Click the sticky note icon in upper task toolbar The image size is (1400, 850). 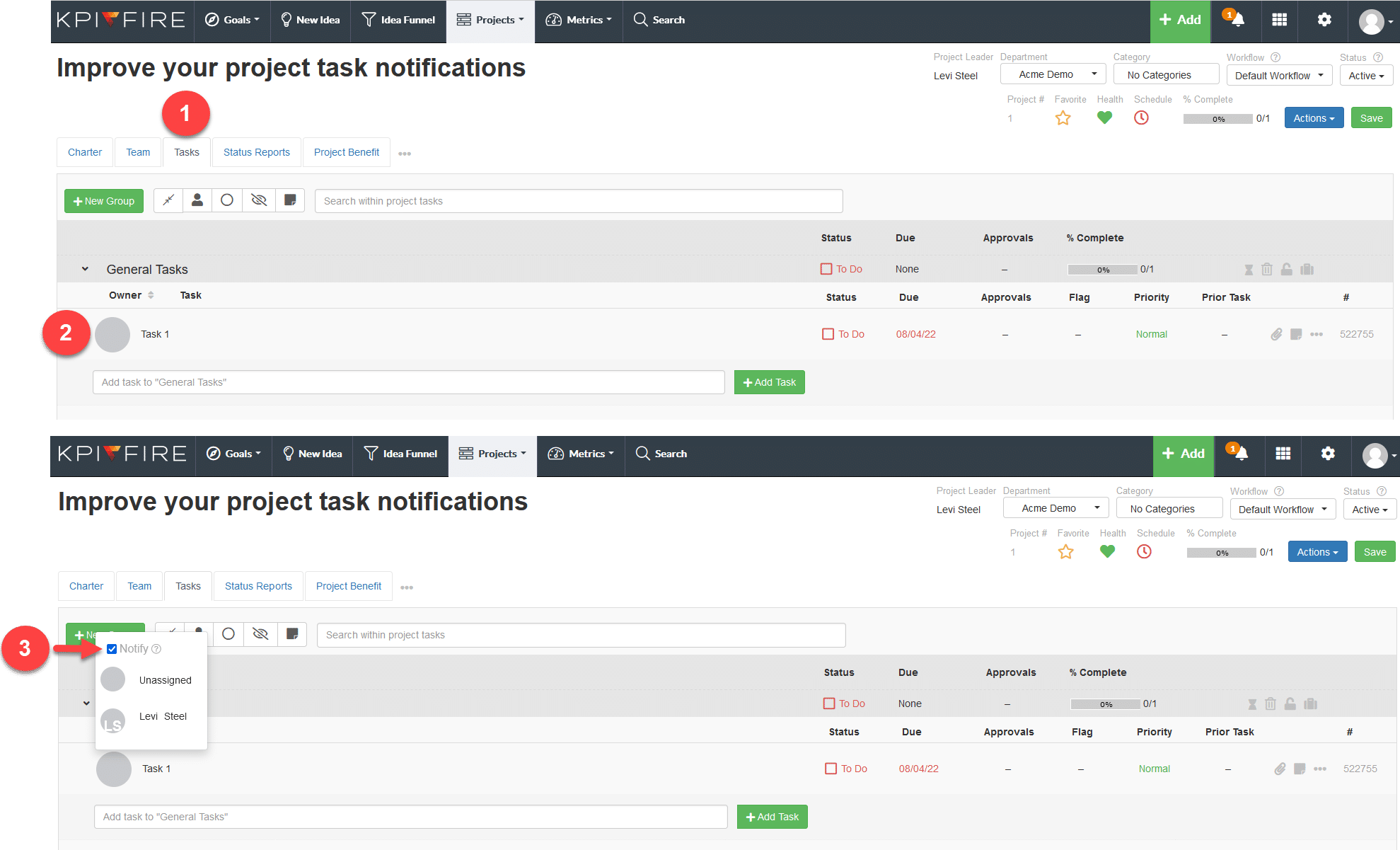click(x=290, y=200)
